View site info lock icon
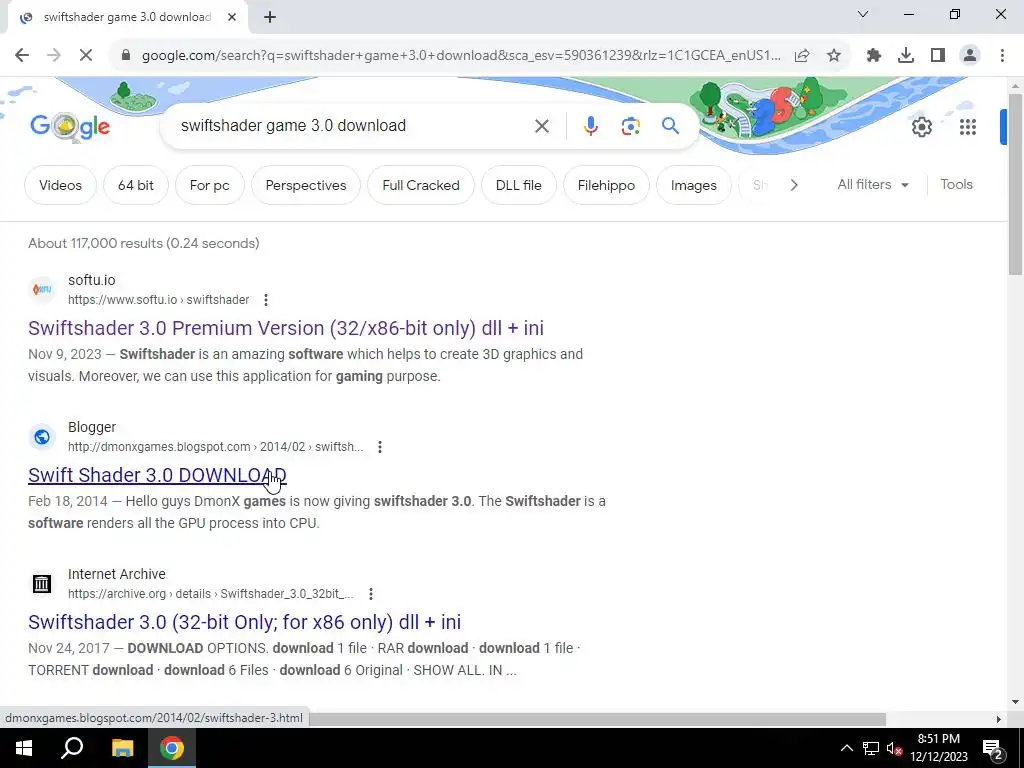 point(126,56)
